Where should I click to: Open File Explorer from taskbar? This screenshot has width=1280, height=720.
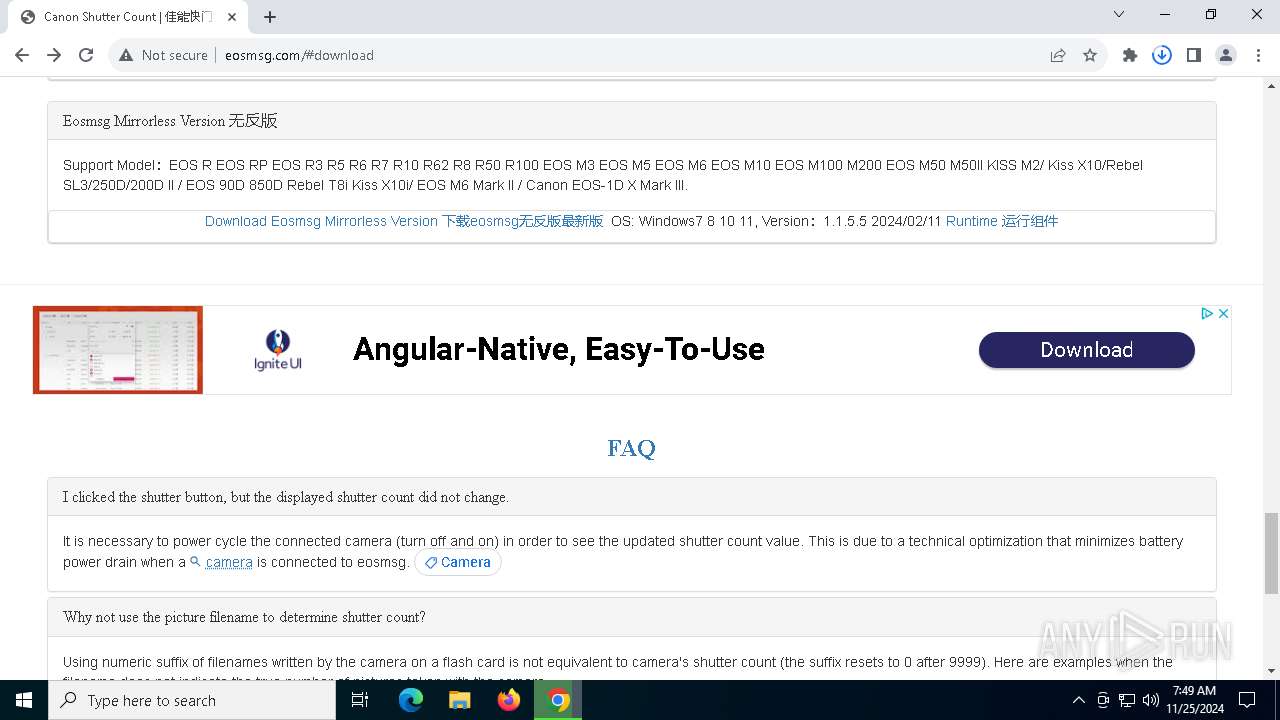[x=460, y=700]
